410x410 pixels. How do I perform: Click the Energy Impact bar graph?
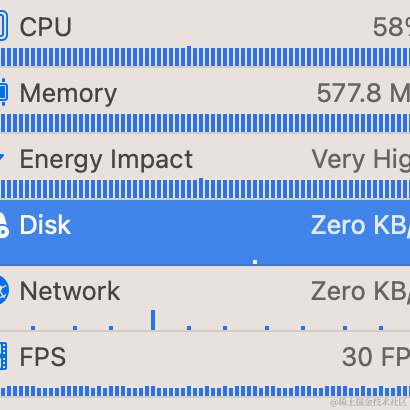click(x=205, y=188)
